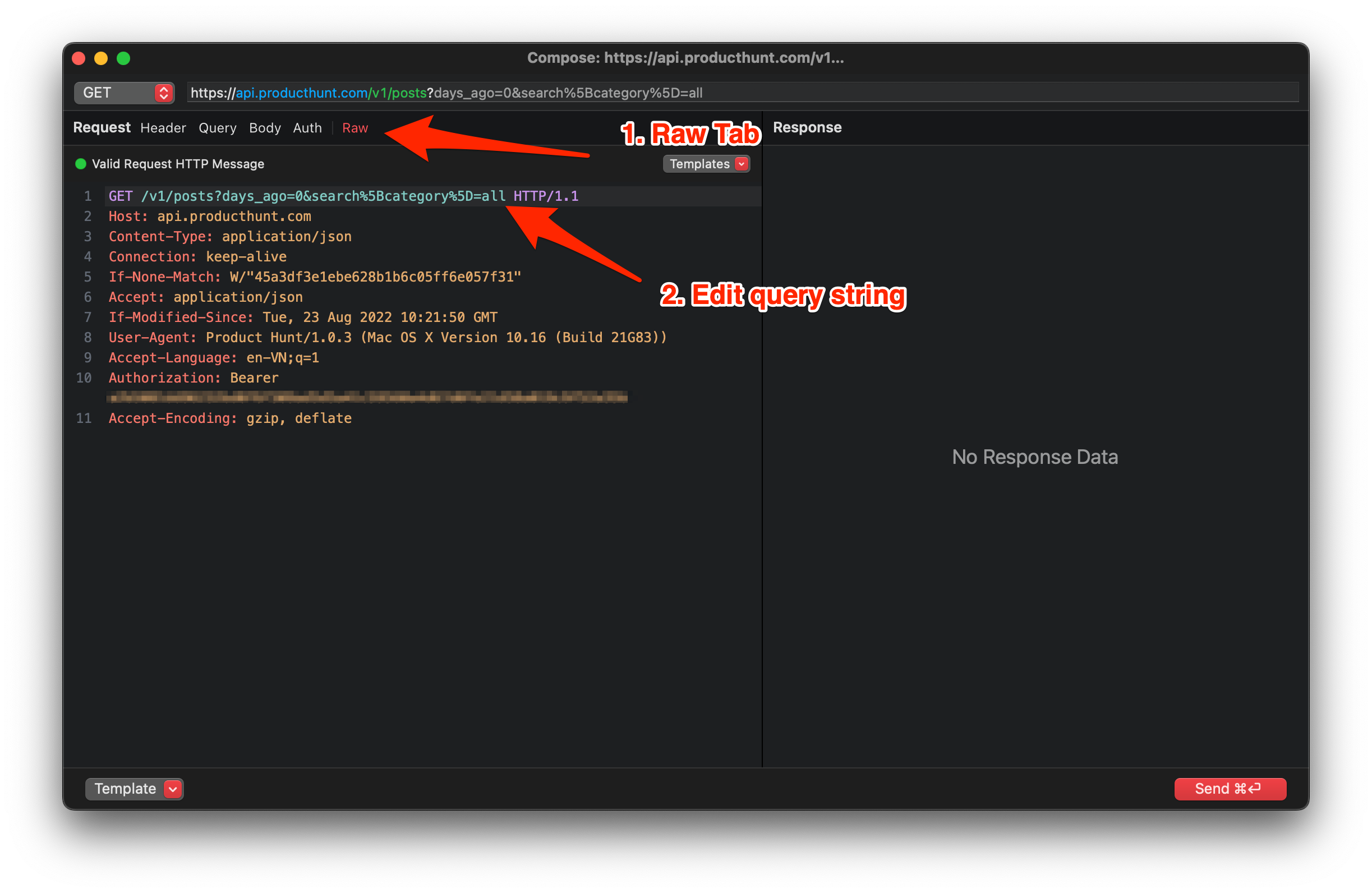Click the red chevron on Templates button
1372x893 pixels.
point(742,164)
